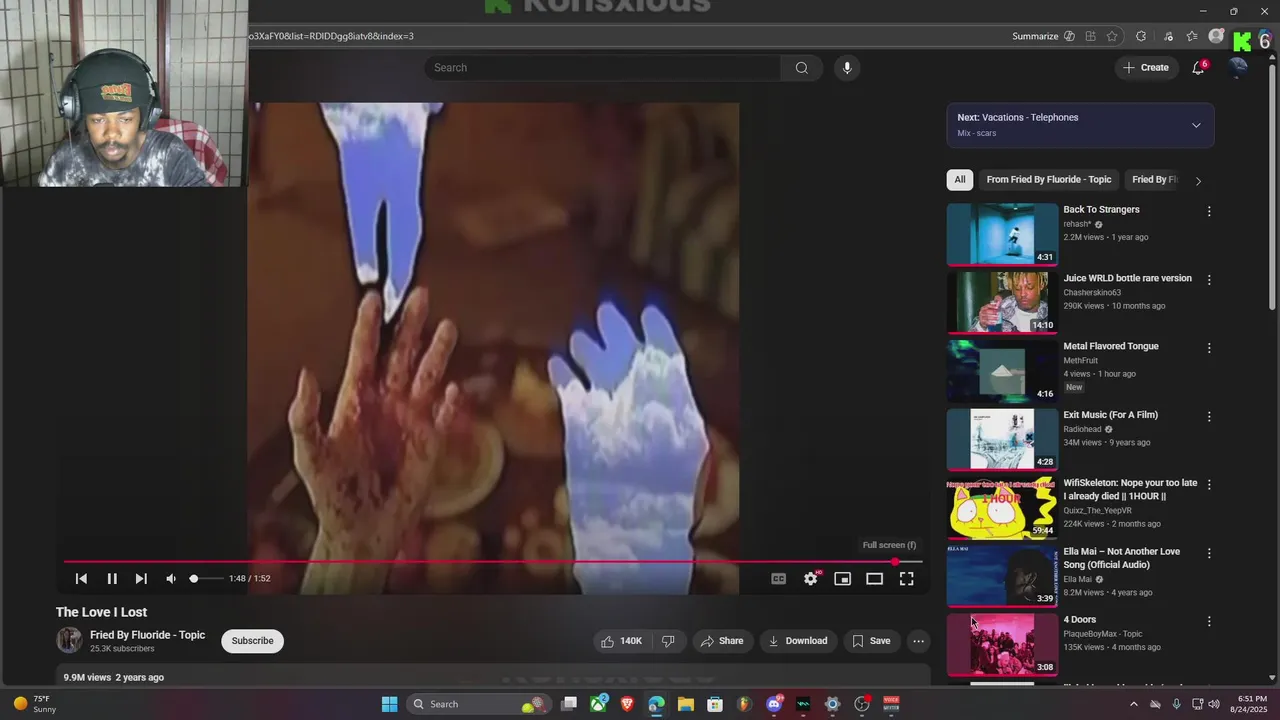This screenshot has height=720, width=1280.
Task: Open options for Back To Strangers
Action: coord(1209,211)
